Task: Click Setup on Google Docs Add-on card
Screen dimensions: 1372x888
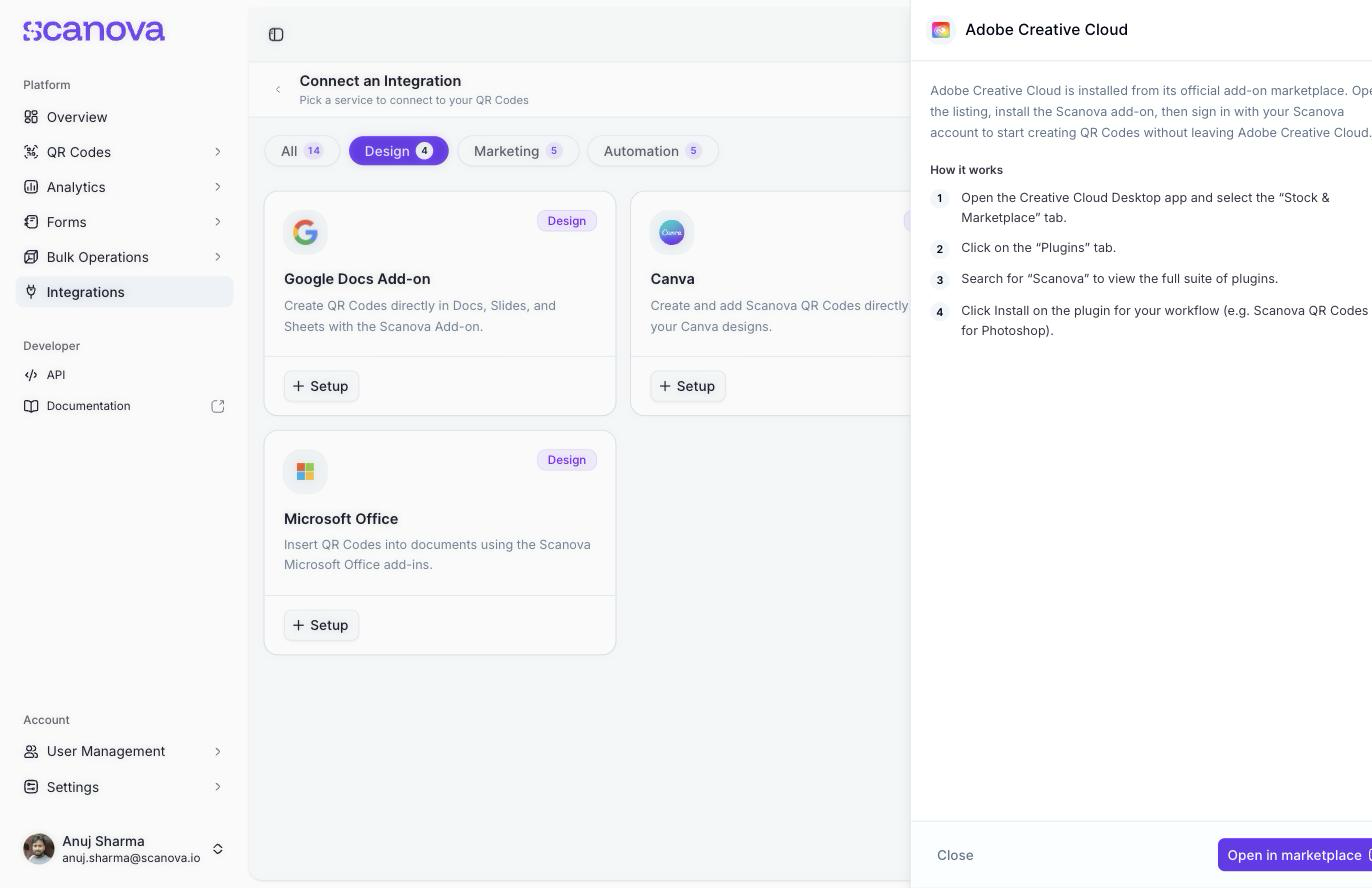Action: pos(321,386)
